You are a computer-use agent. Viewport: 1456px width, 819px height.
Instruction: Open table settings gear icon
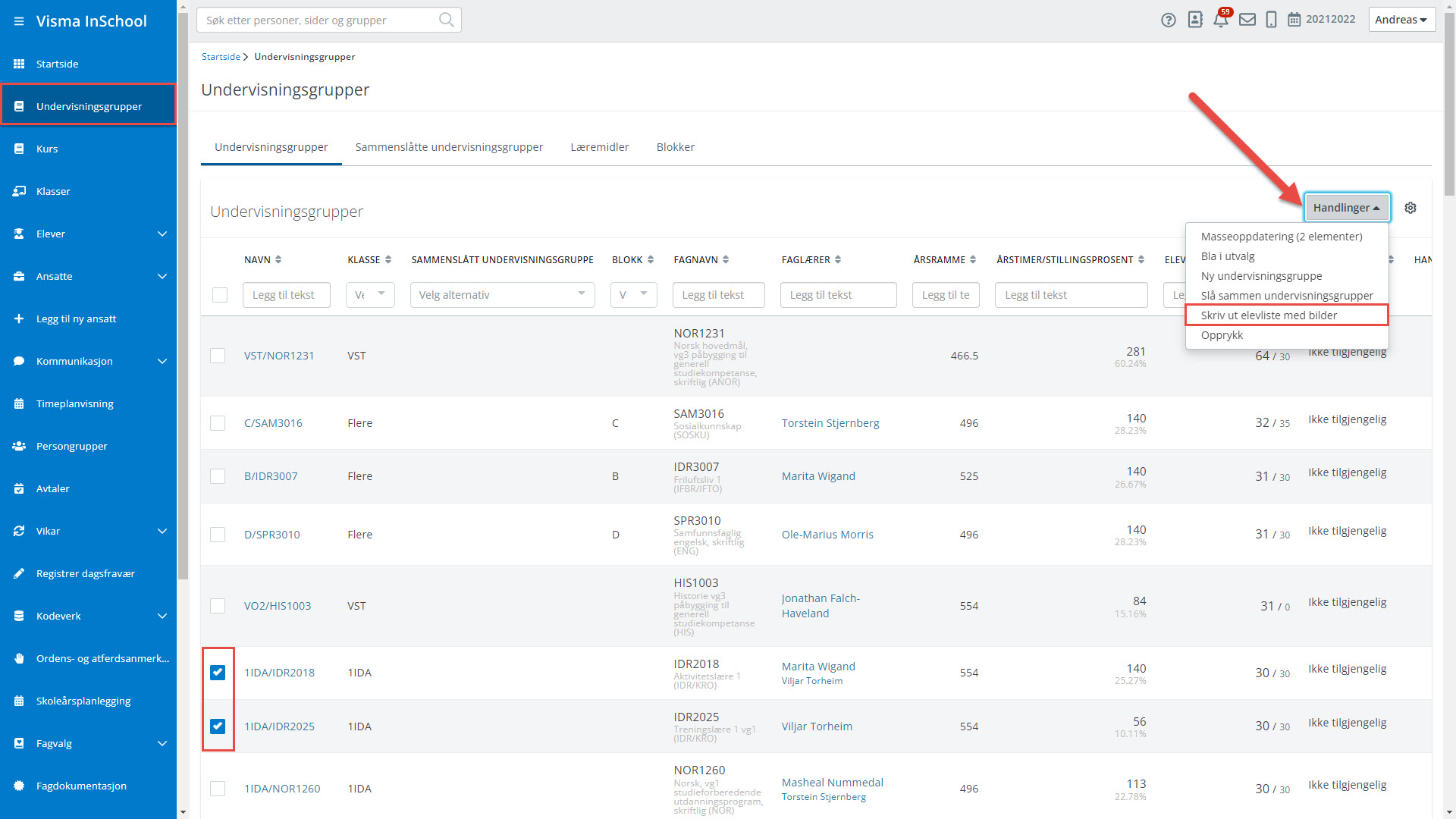[x=1410, y=208]
